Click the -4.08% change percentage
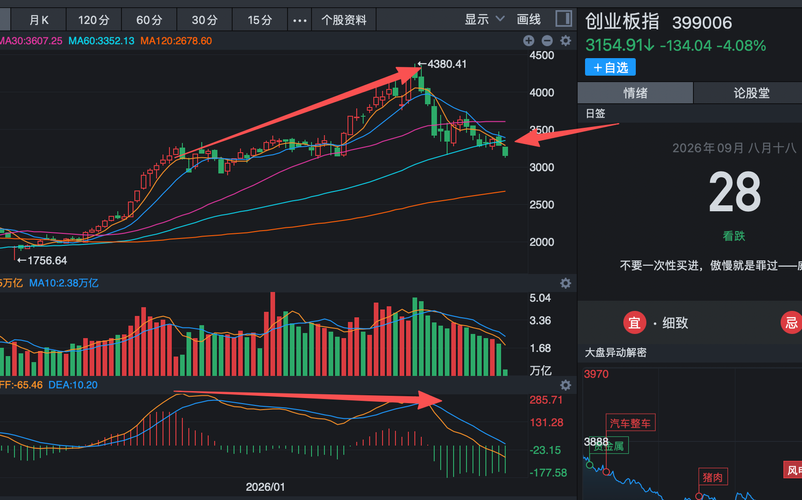 tap(741, 46)
